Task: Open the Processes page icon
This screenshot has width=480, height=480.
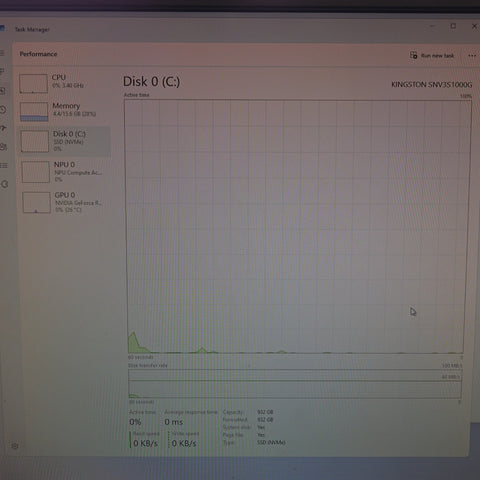Action: click(x=2, y=71)
